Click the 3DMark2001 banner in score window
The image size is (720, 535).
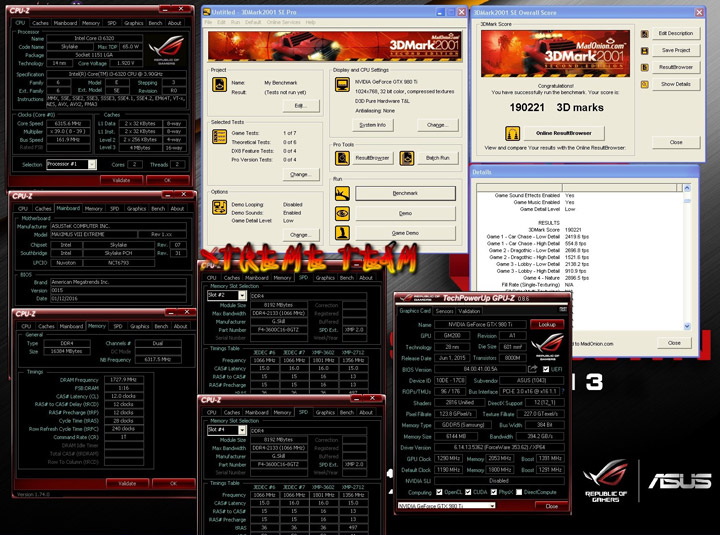556,53
